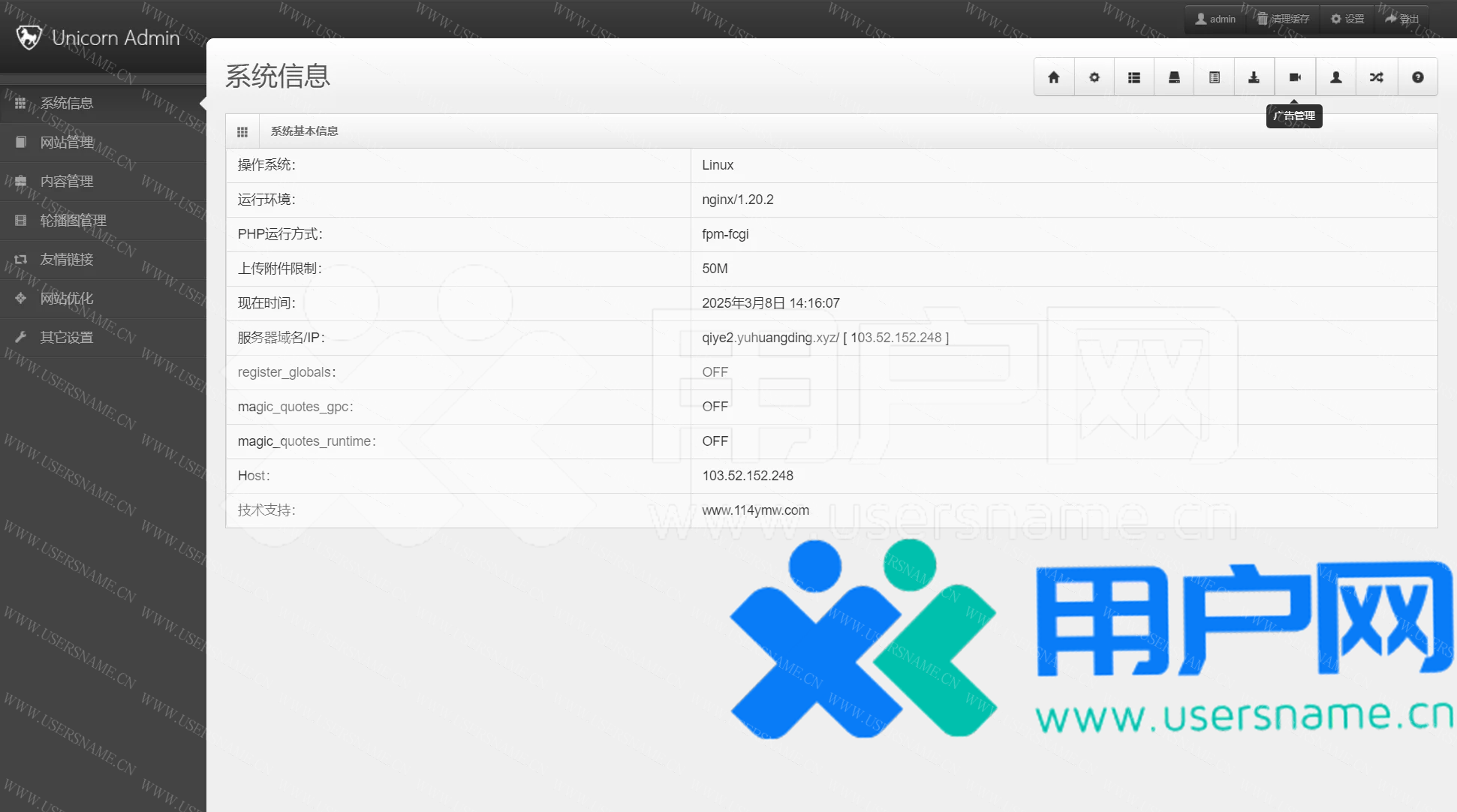
Task: Click the admin user button
Action: coord(1215,19)
